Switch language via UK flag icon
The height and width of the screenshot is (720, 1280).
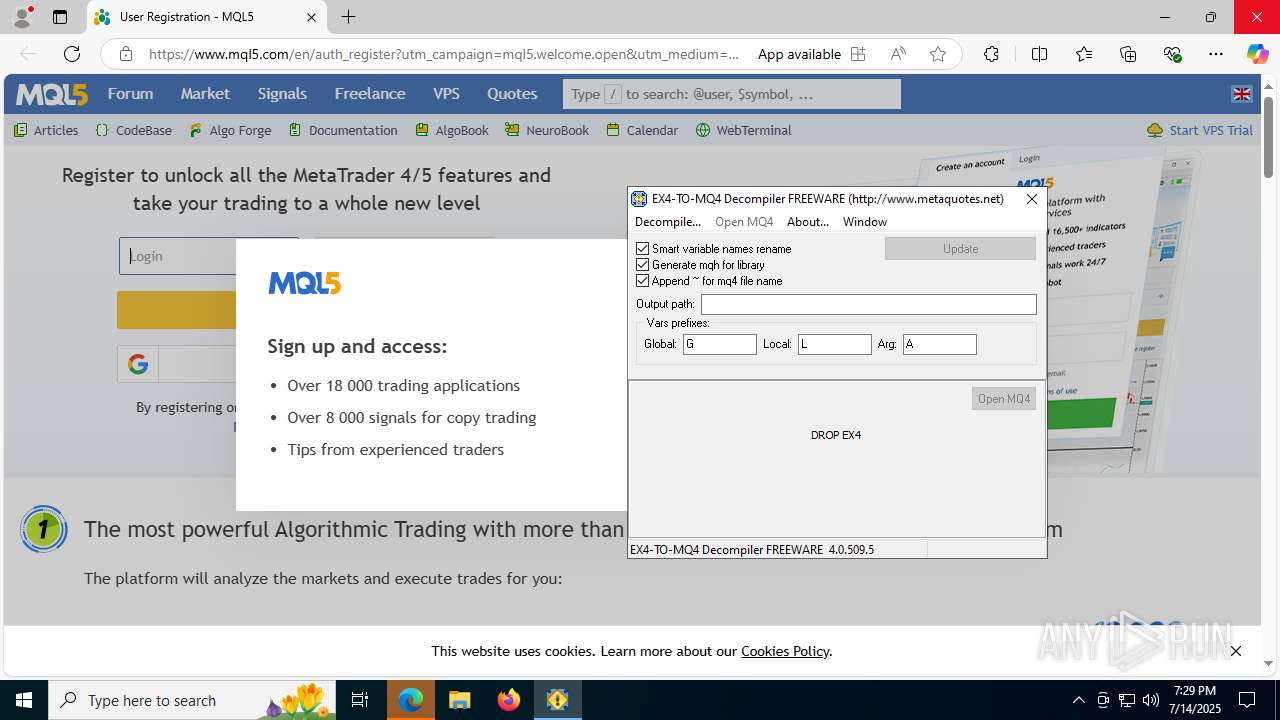point(1242,94)
